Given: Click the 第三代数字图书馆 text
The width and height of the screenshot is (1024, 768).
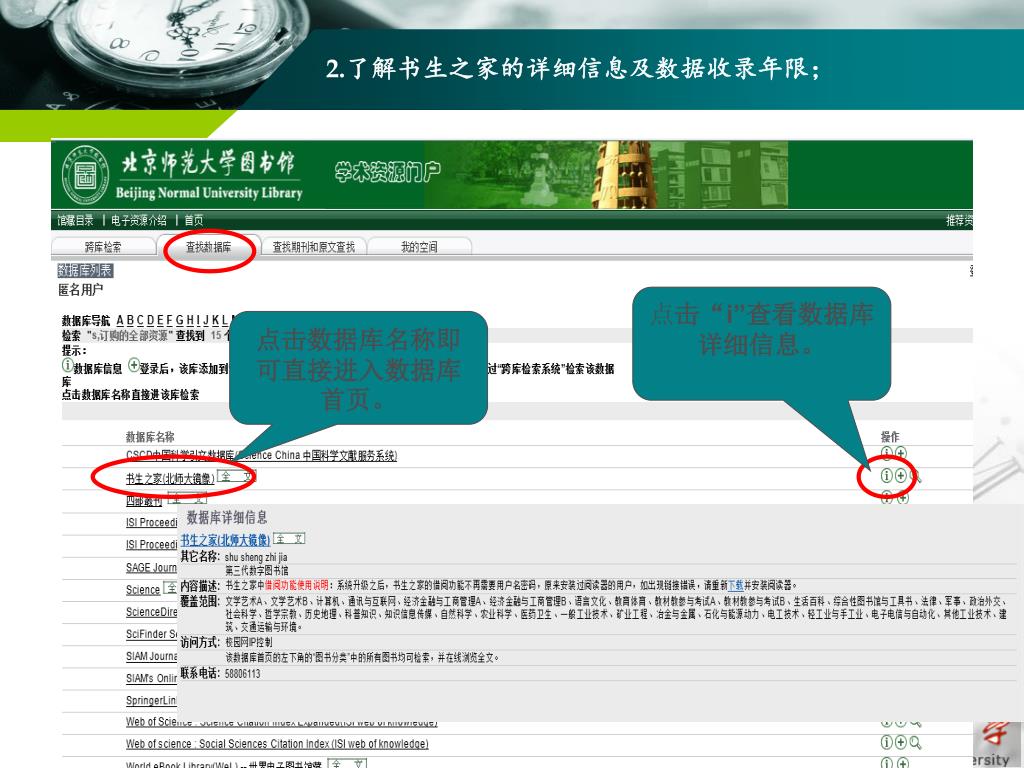Looking at the screenshot, I should pyautogui.click(x=257, y=571).
